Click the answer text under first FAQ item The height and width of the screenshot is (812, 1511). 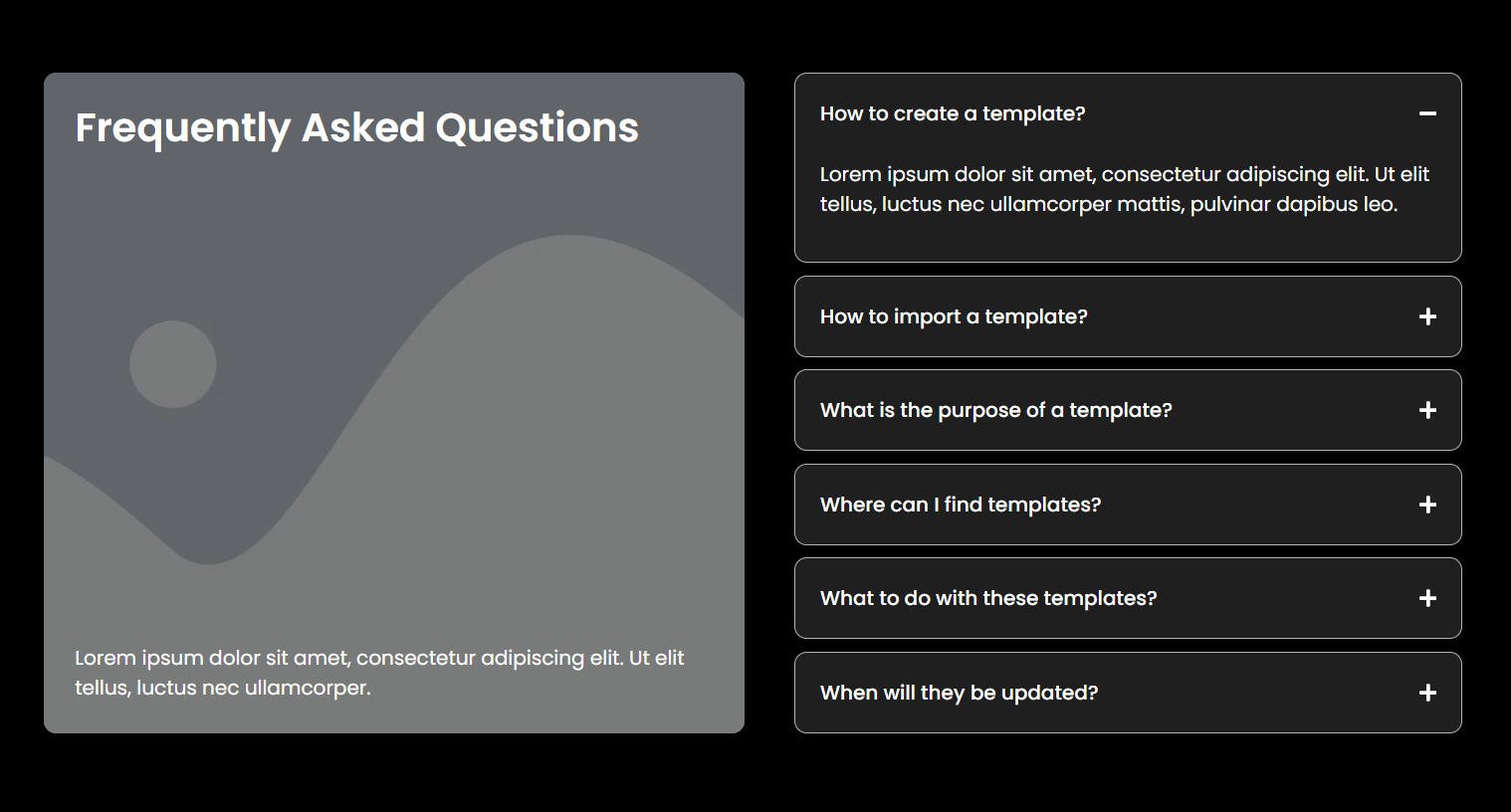1125,189
